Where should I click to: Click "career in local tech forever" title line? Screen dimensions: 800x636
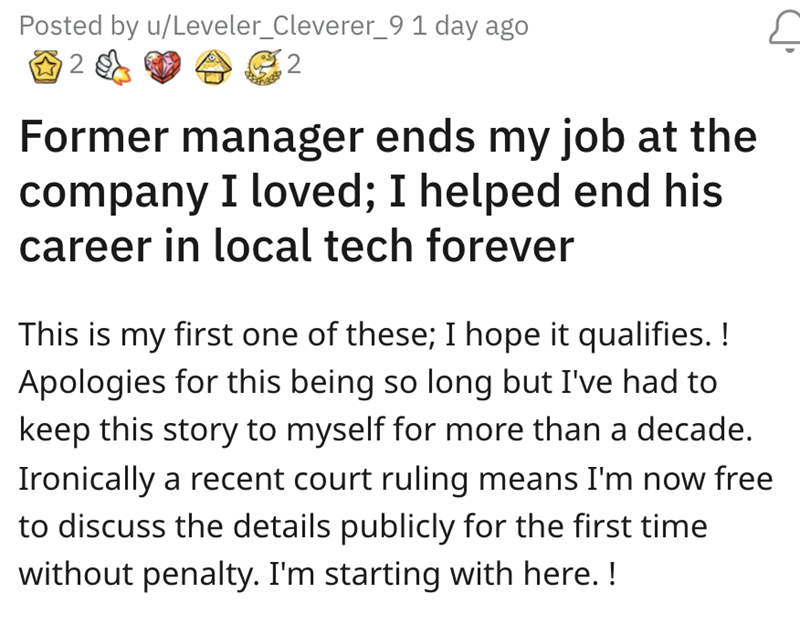[296, 247]
